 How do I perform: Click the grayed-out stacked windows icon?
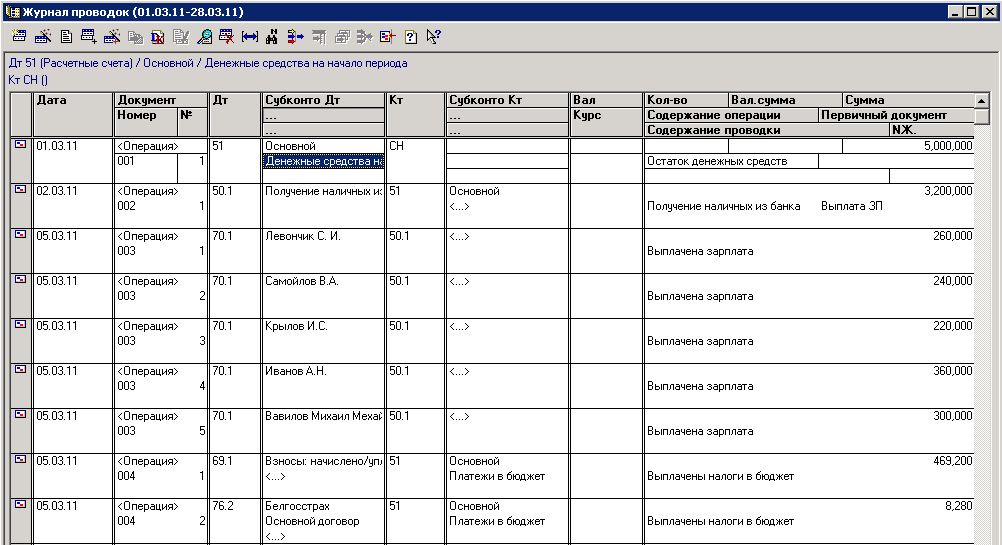tap(342, 37)
